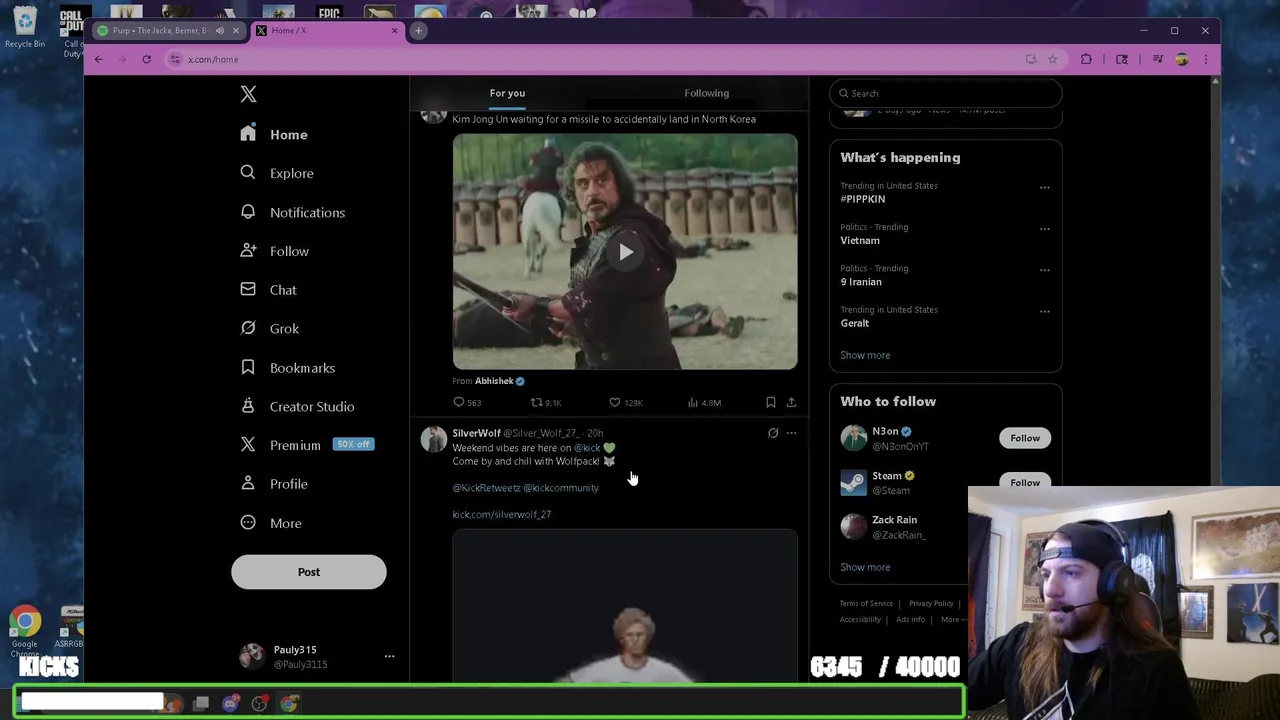Click the @kickcommunity mention

coord(561,488)
